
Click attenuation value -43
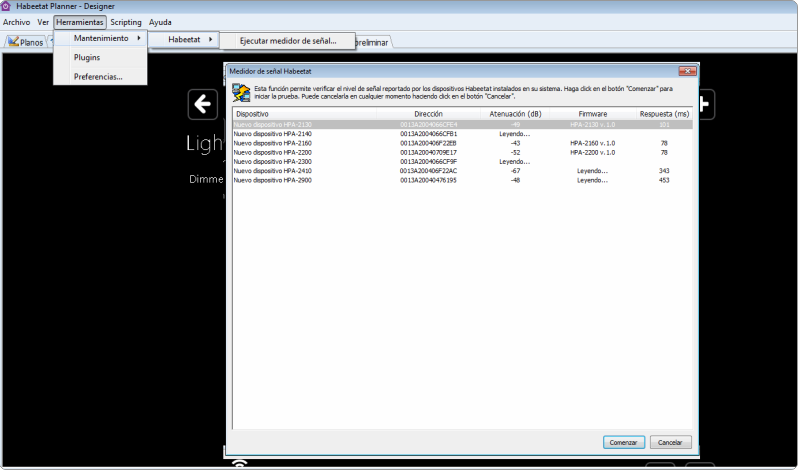[x=515, y=143]
